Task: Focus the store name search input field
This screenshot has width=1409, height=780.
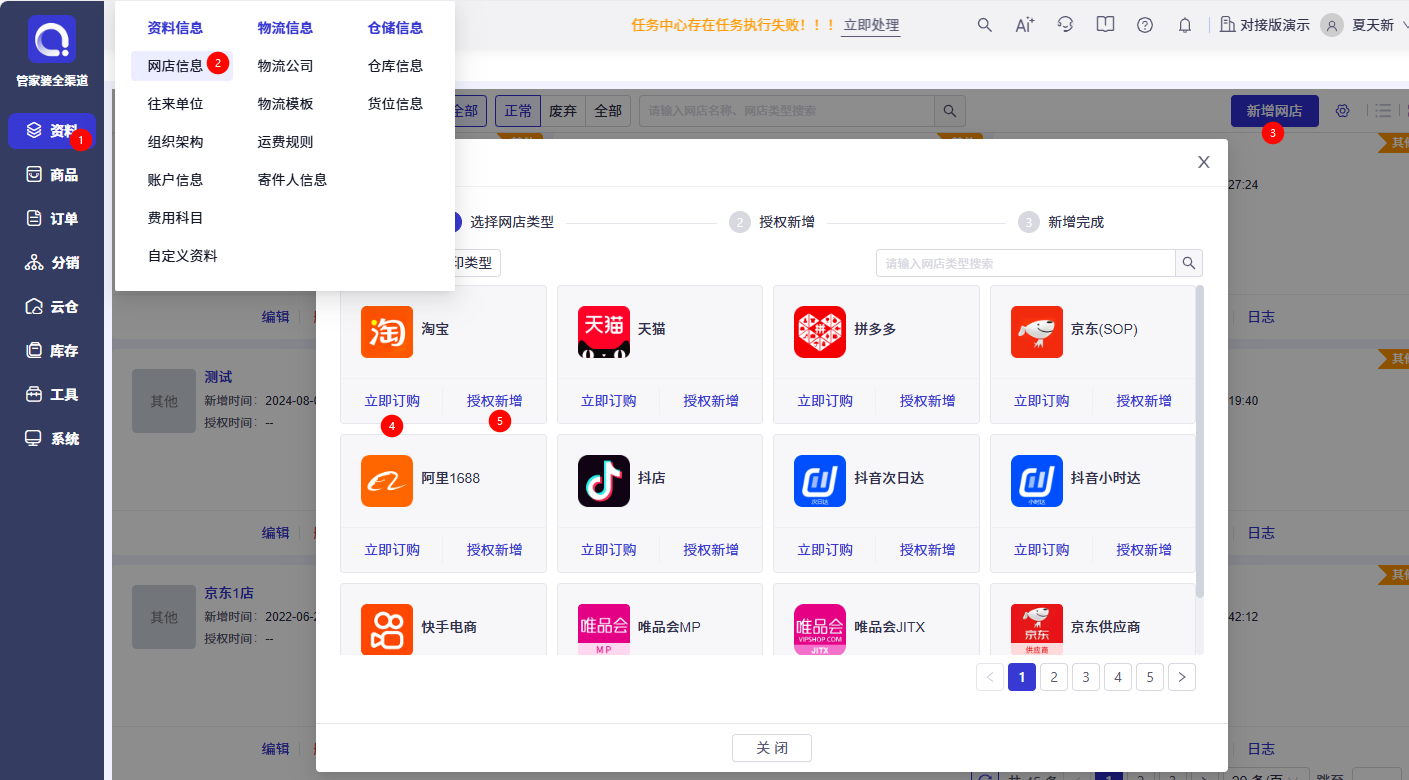Action: click(787, 111)
